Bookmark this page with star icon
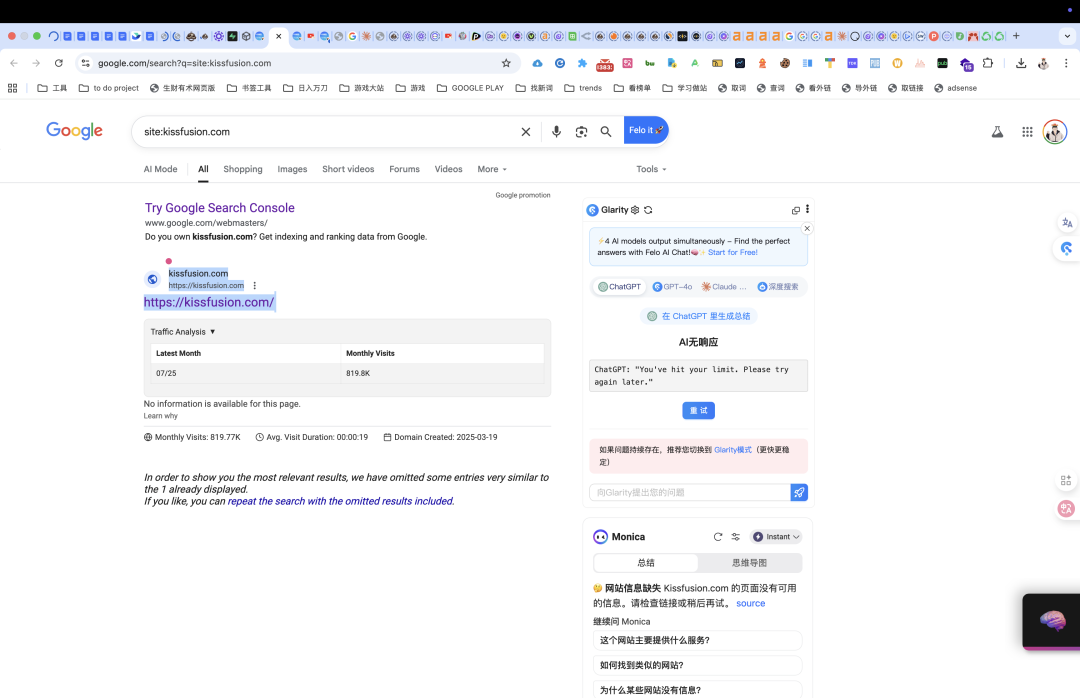The width and height of the screenshot is (1080, 698). click(x=506, y=63)
